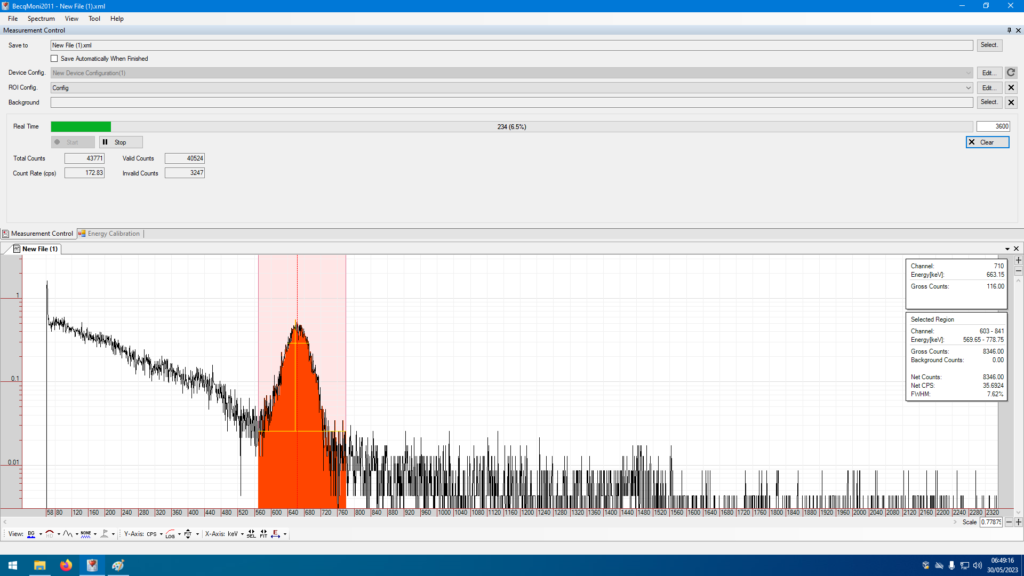Click the NONE smoothing view icon
The height and width of the screenshot is (576, 1024).
tap(86, 534)
